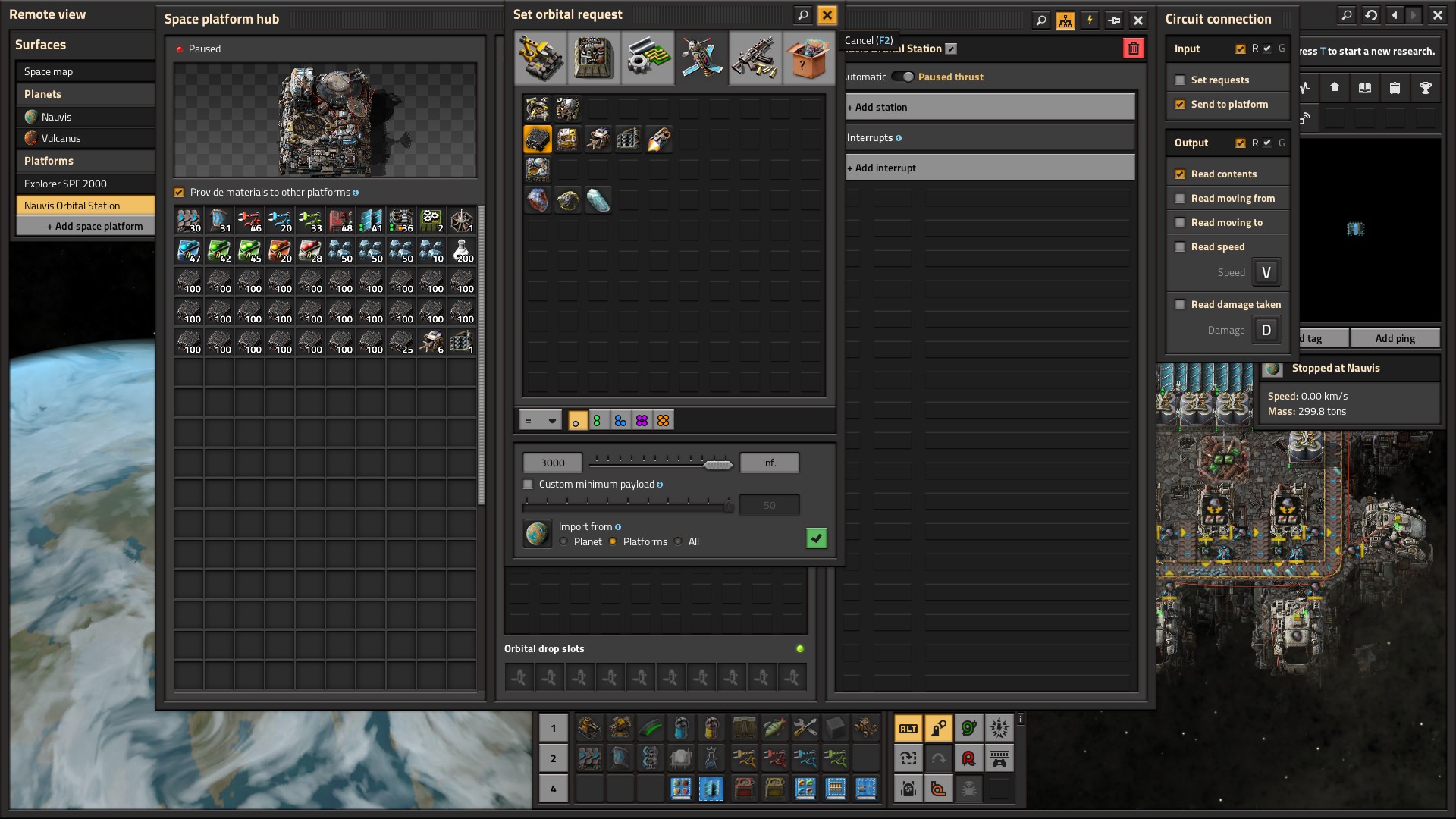
Task: Select rare blue quality
Action: point(620,421)
